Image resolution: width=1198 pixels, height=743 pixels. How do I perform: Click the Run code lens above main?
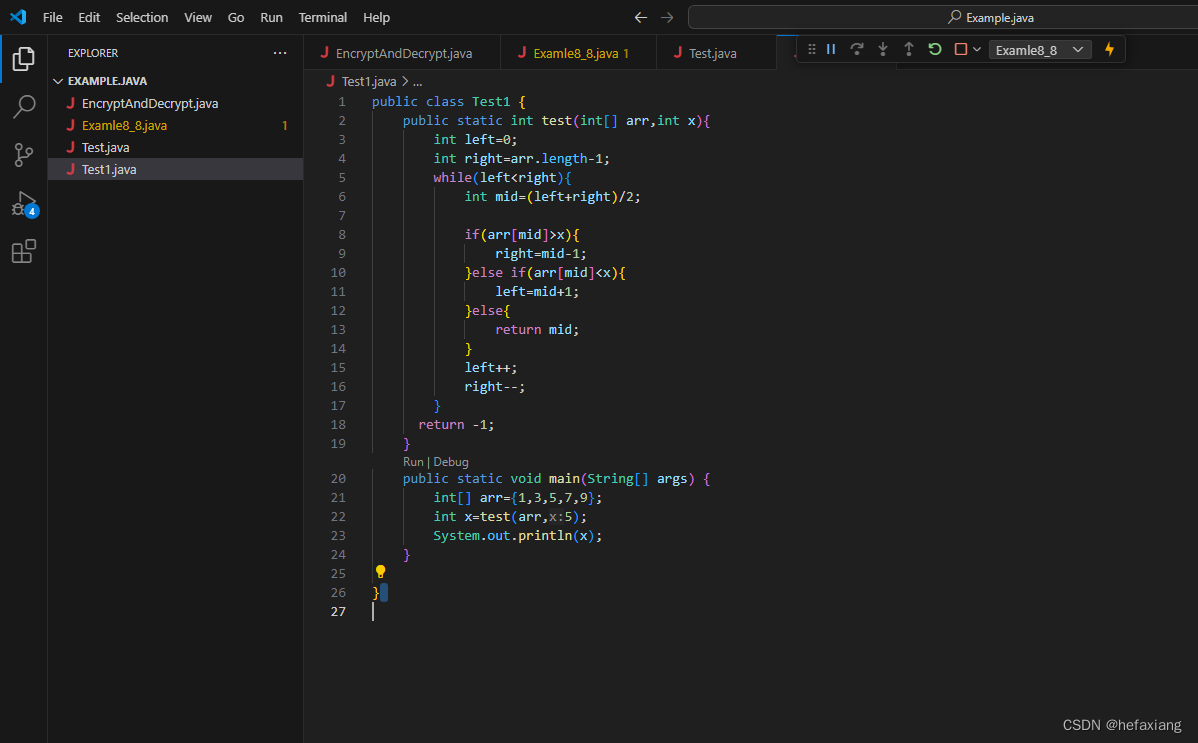pos(412,461)
